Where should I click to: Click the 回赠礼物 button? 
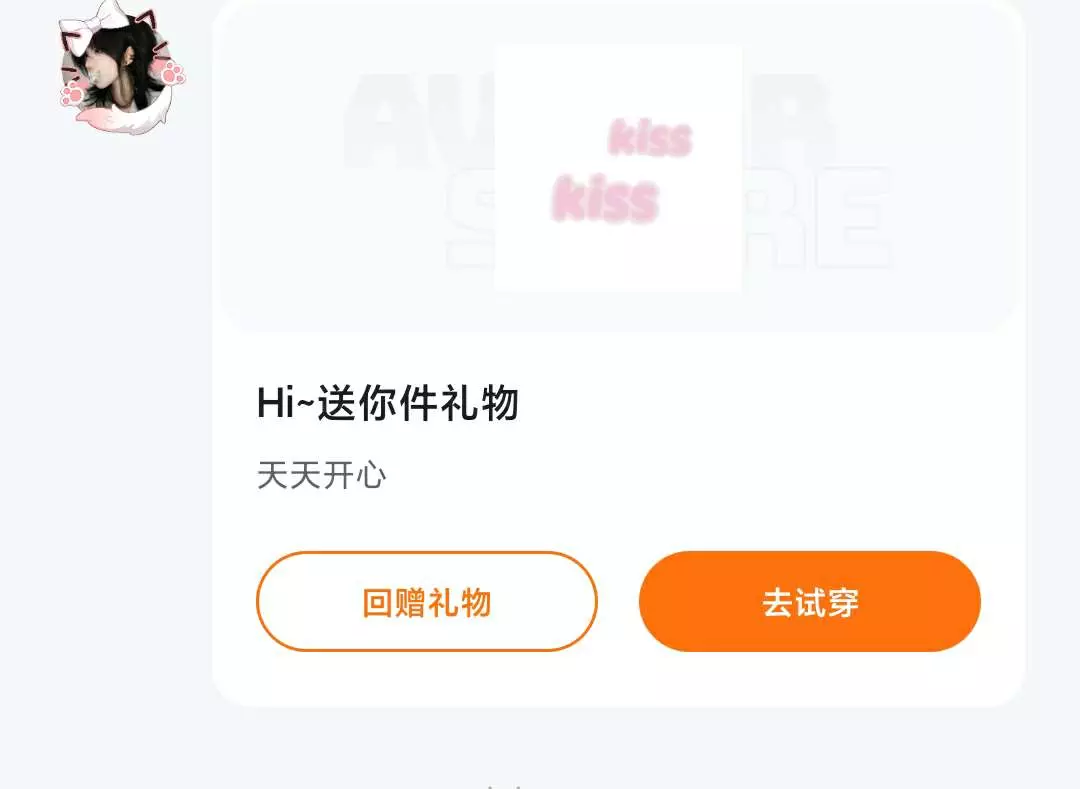tap(426, 602)
